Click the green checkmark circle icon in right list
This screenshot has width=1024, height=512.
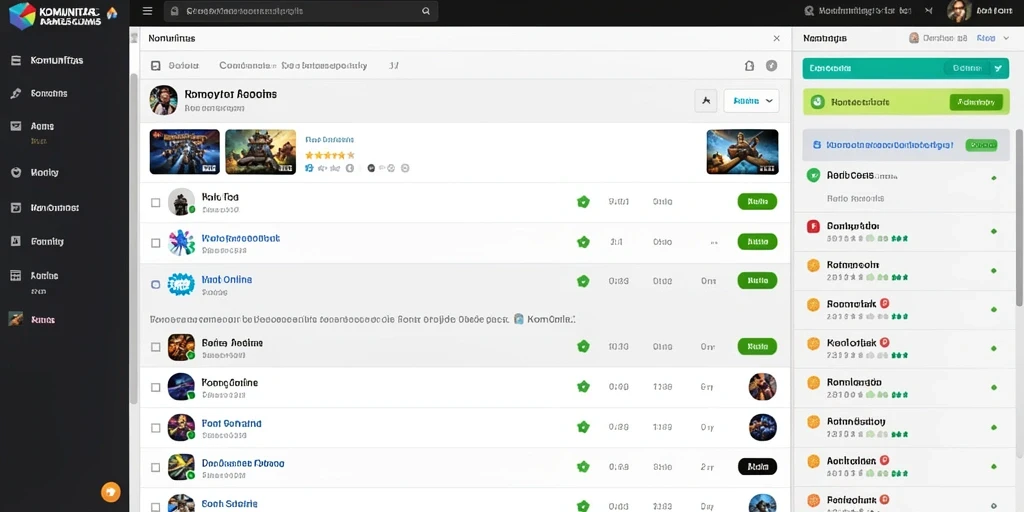(813, 175)
